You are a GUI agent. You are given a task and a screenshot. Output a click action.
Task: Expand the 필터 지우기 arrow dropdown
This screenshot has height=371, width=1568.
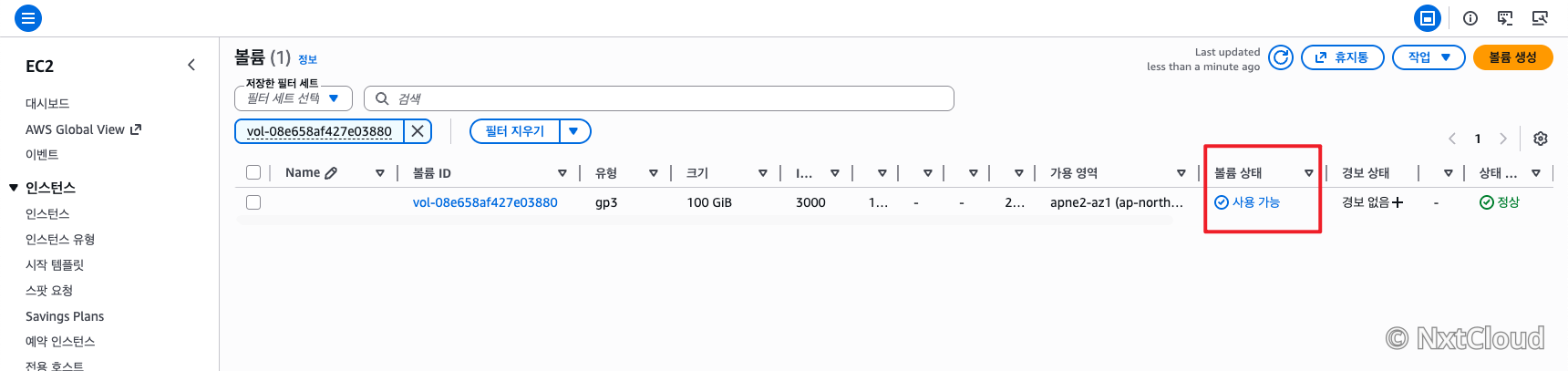click(574, 131)
